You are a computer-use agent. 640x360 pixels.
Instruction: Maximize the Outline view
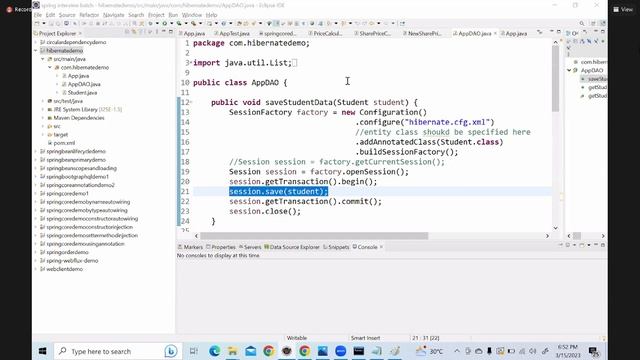(x=603, y=32)
